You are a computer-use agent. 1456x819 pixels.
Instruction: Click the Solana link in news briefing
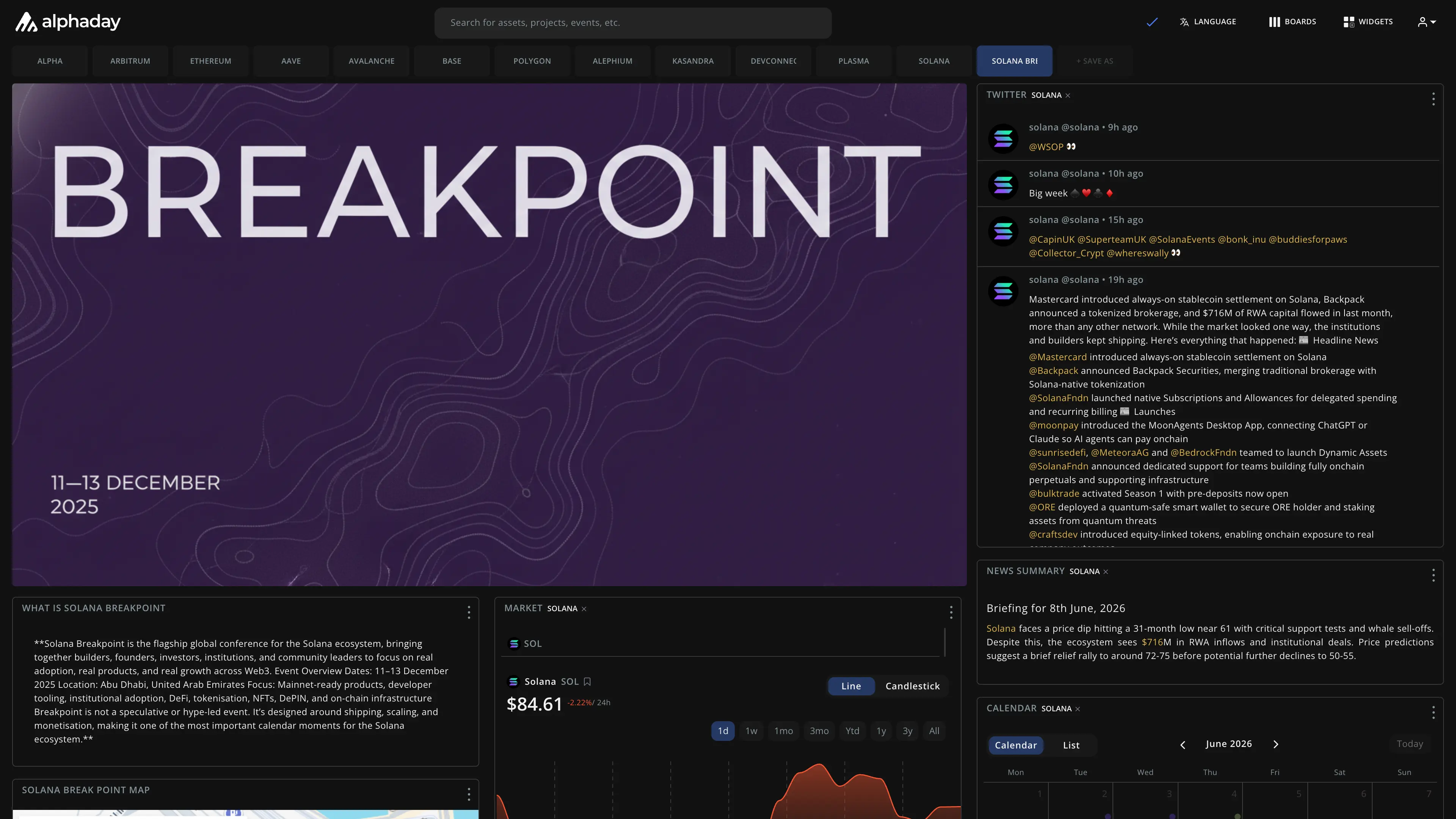click(x=1001, y=629)
